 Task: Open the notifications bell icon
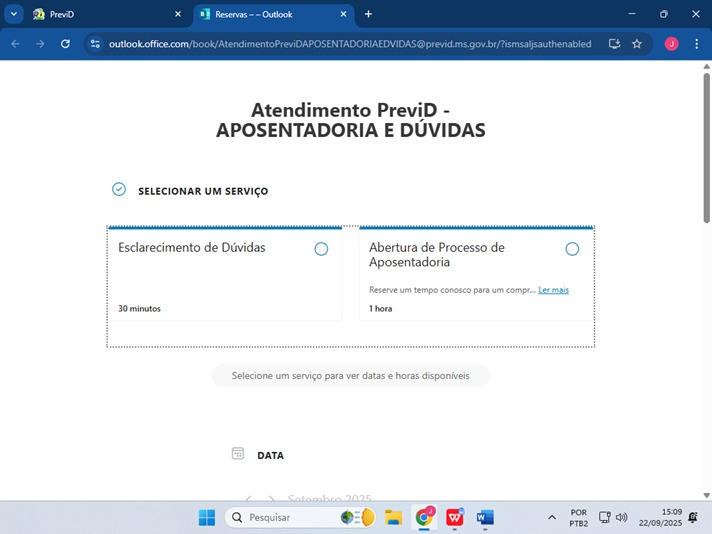click(693, 517)
